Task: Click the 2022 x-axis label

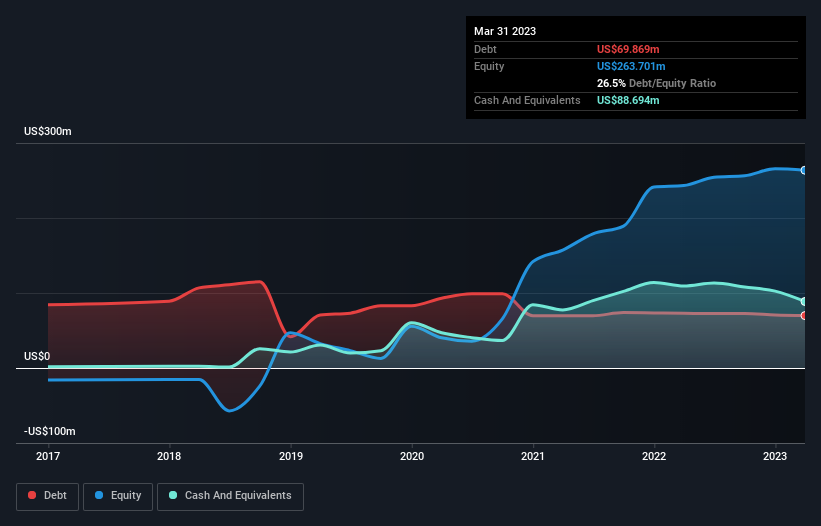Action: [654, 456]
